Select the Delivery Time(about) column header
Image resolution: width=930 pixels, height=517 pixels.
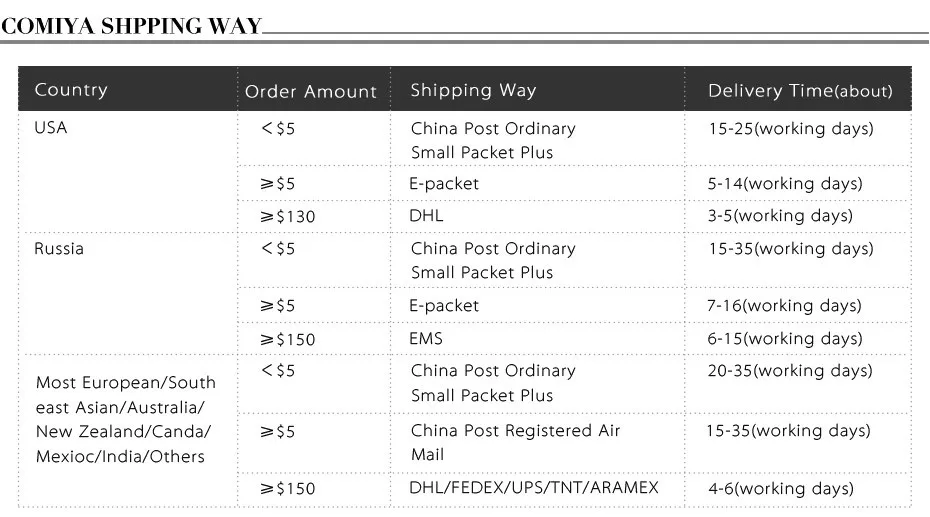pos(800,91)
